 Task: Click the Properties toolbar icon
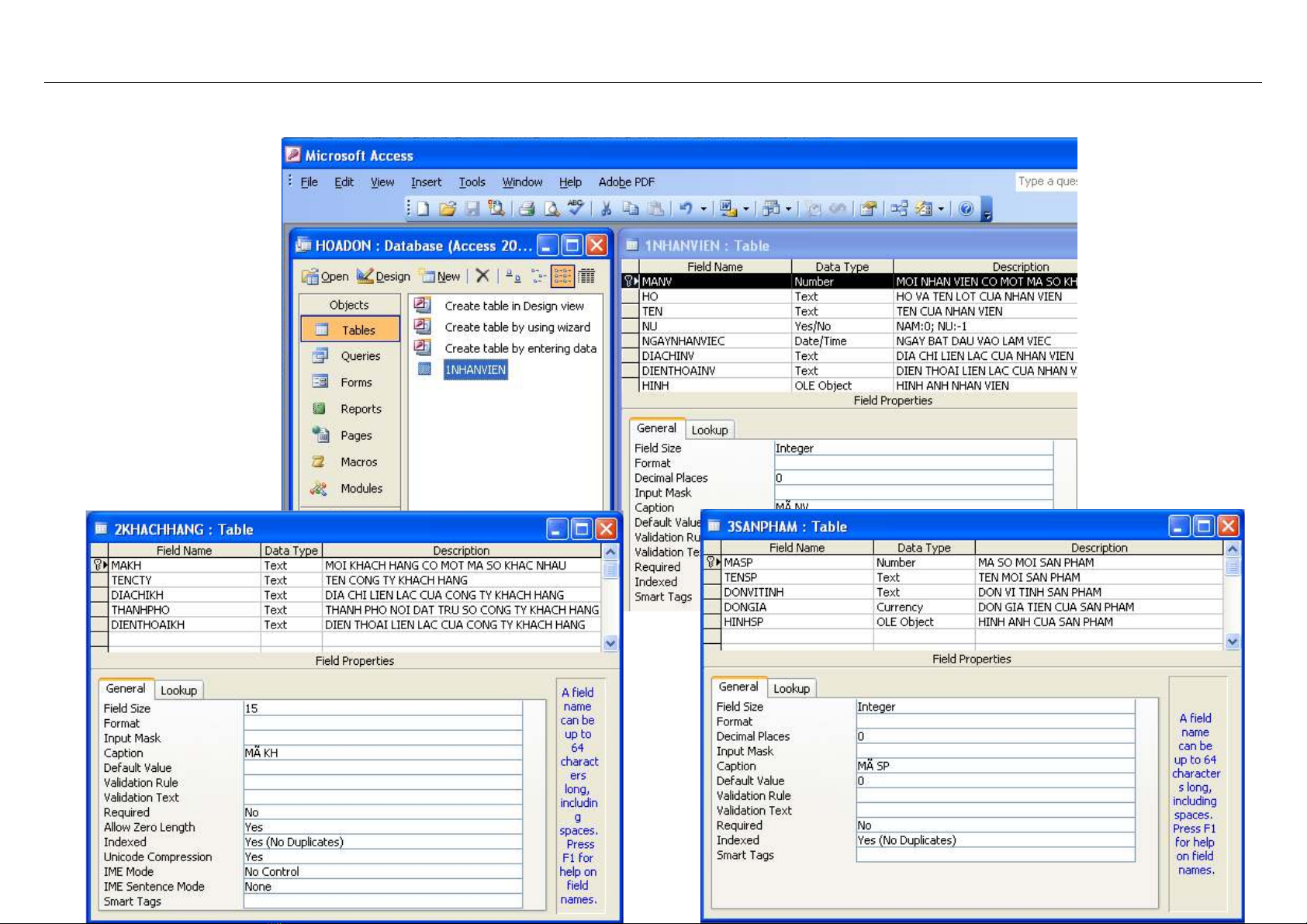(x=869, y=209)
